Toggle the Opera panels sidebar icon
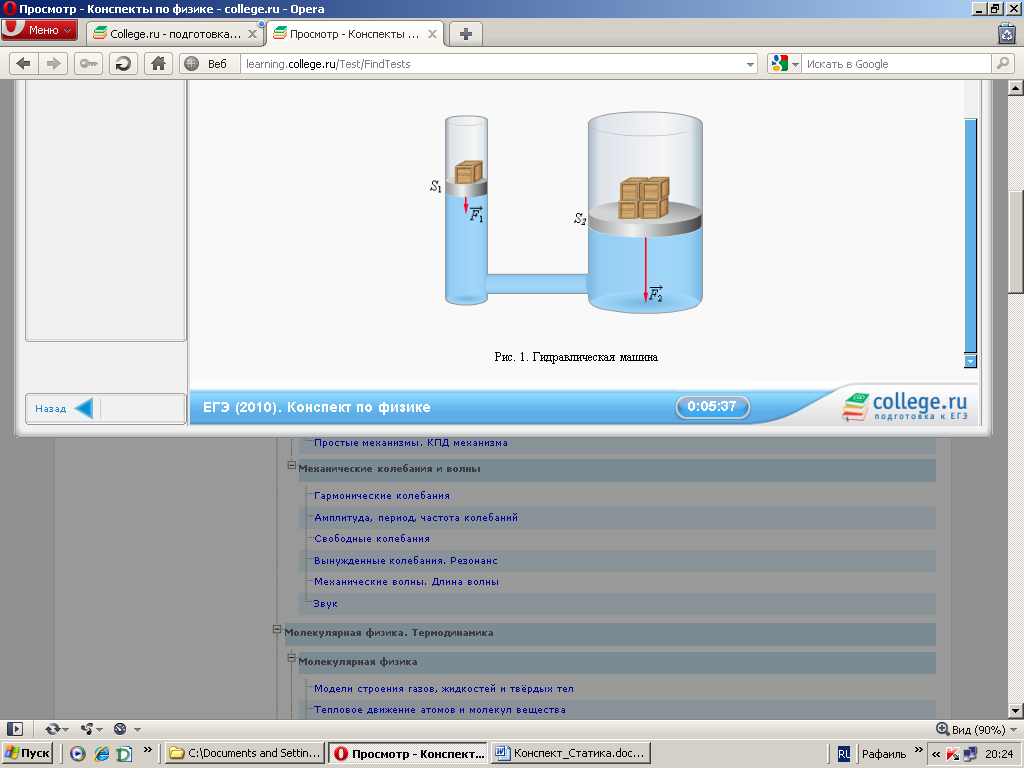Viewport: 1024px width, 768px height. click(14, 729)
